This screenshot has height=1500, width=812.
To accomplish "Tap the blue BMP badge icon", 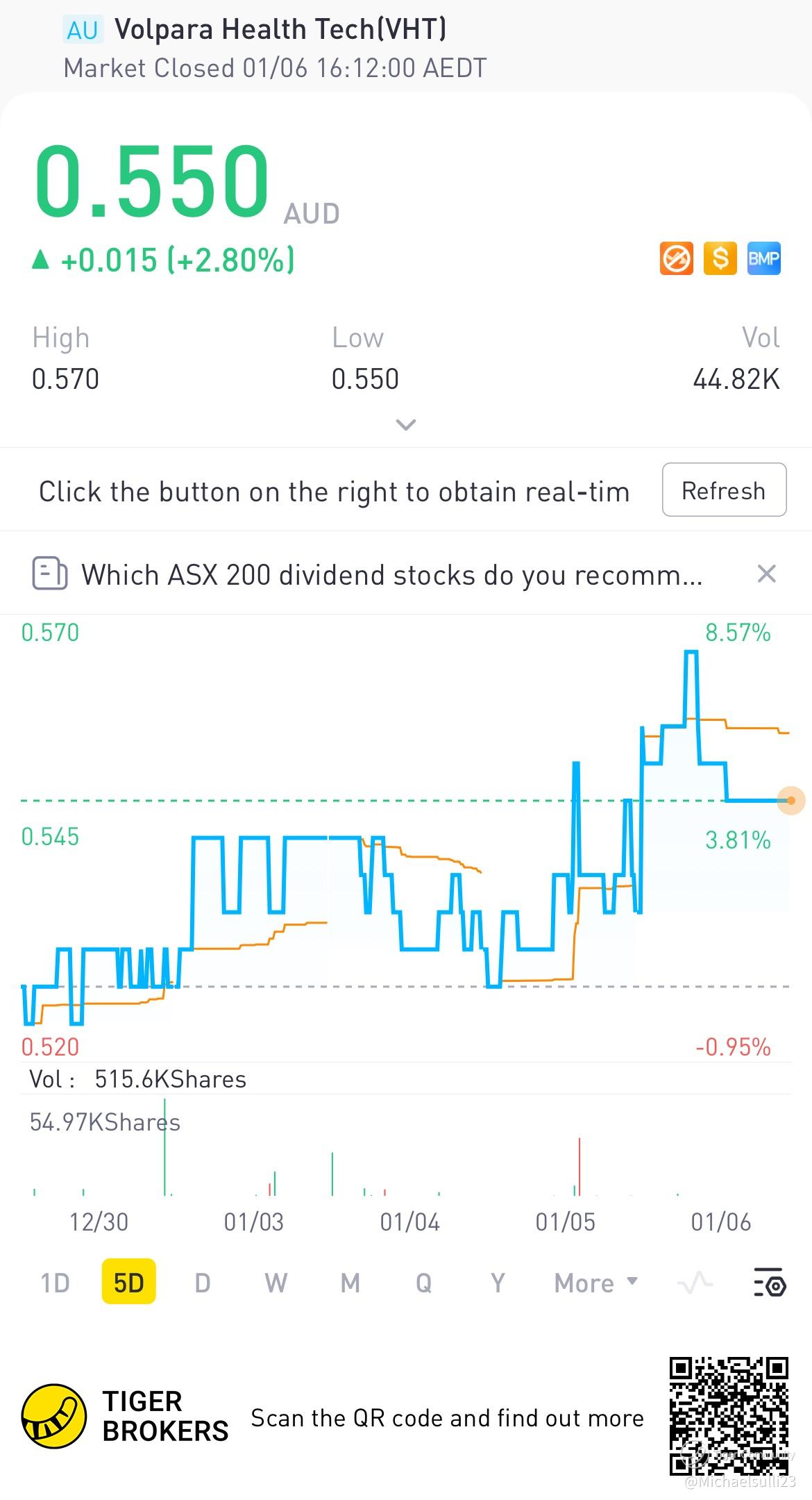I will [x=763, y=259].
